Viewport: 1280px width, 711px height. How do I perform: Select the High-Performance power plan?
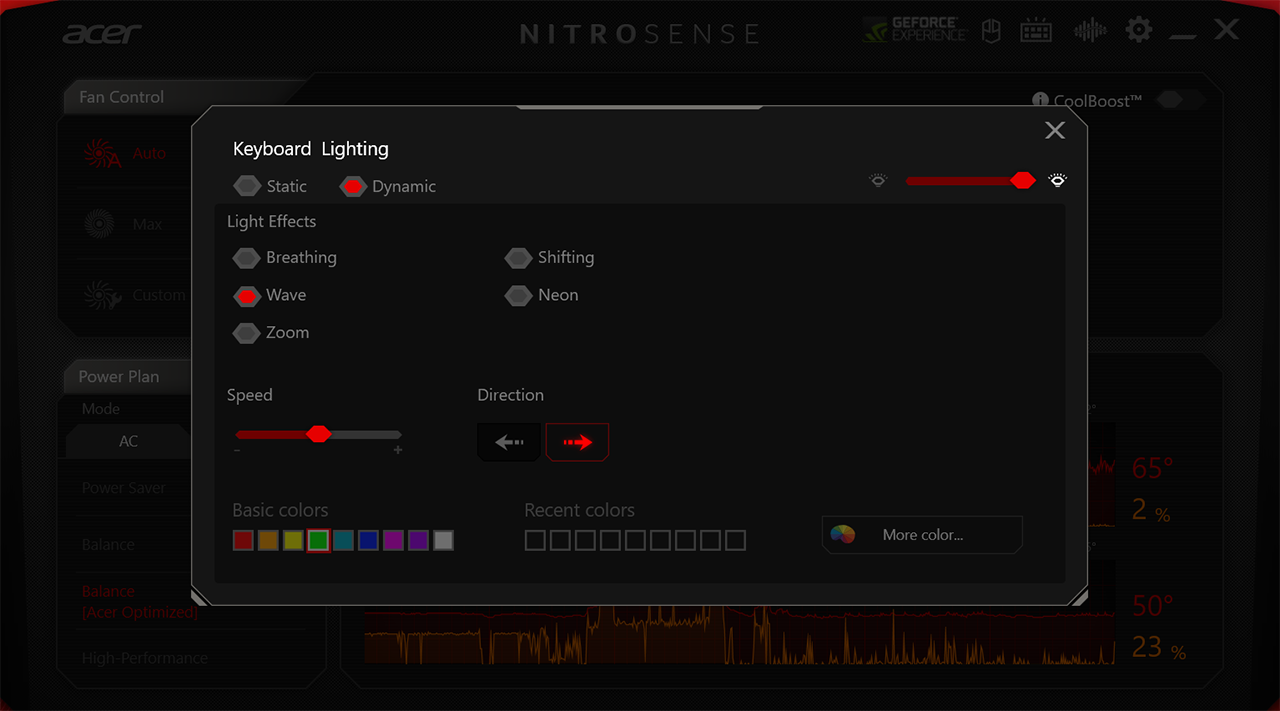point(145,657)
